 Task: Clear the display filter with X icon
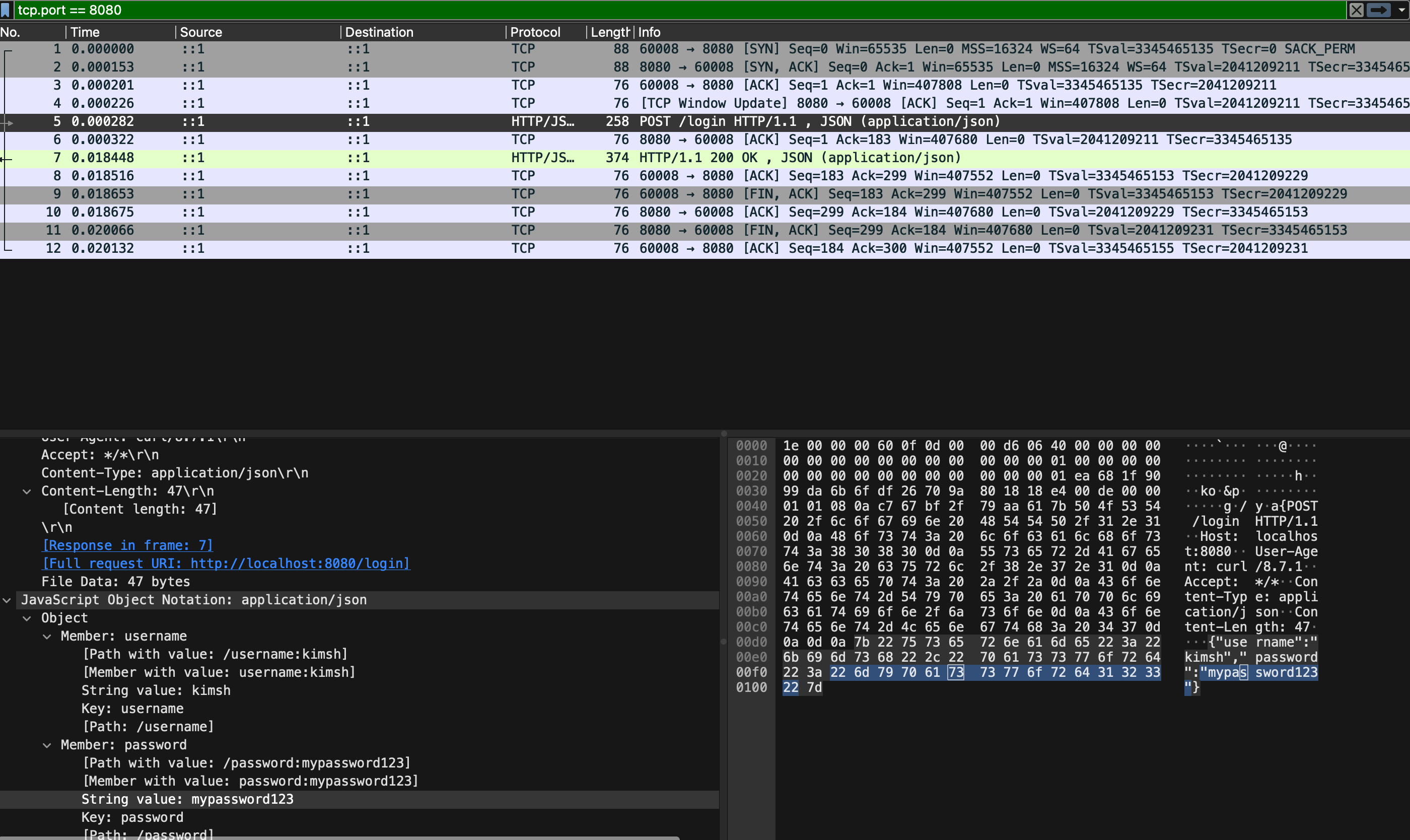click(1356, 10)
